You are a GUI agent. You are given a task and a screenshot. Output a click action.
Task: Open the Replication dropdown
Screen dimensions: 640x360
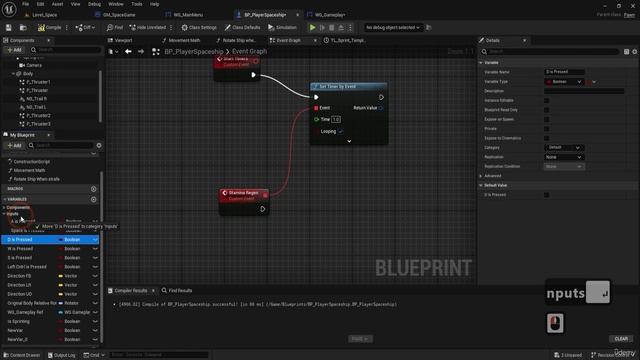click(564, 157)
